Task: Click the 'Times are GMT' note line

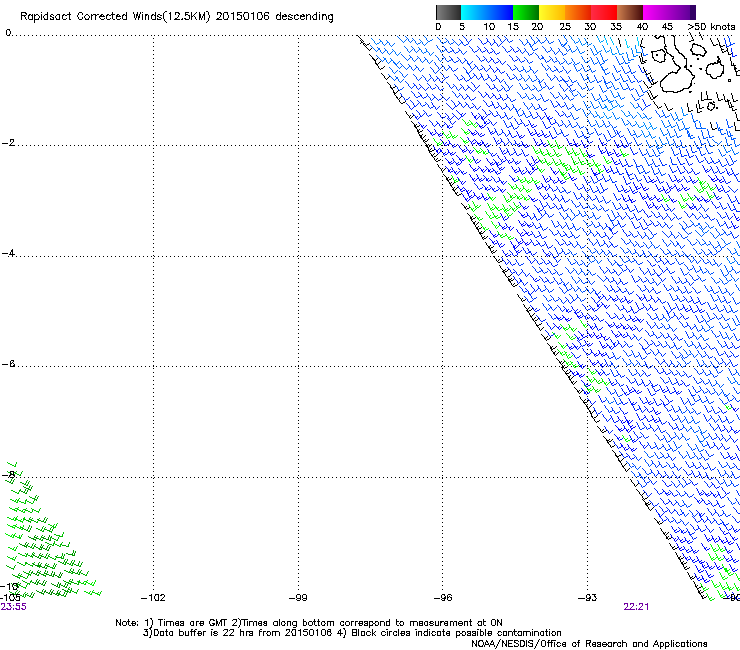Action: pos(309,623)
